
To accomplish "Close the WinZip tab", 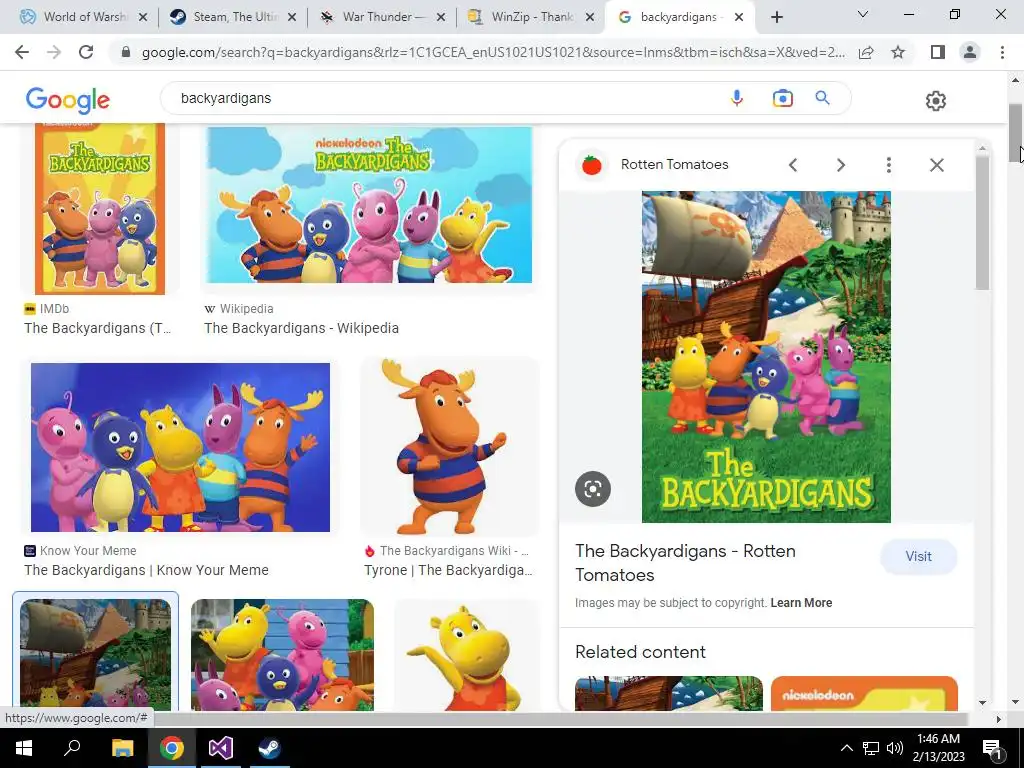I will (590, 17).
